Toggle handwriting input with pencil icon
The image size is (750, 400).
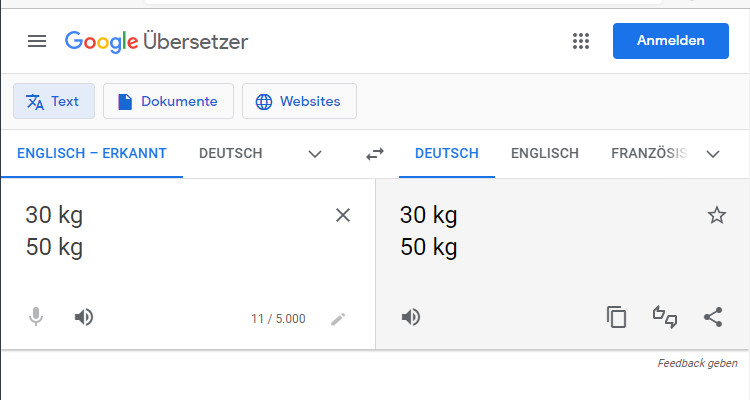(x=338, y=319)
